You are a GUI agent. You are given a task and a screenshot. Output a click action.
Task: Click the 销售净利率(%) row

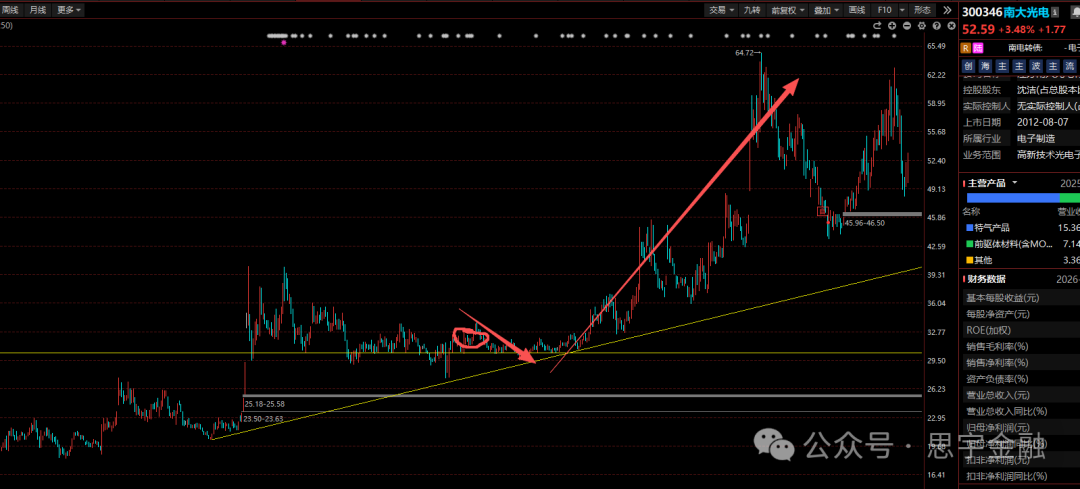click(x=1021, y=362)
